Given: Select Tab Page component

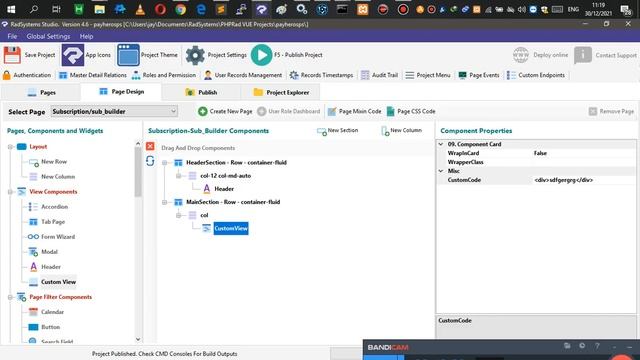Looking at the screenshot, I should (47, 222).
